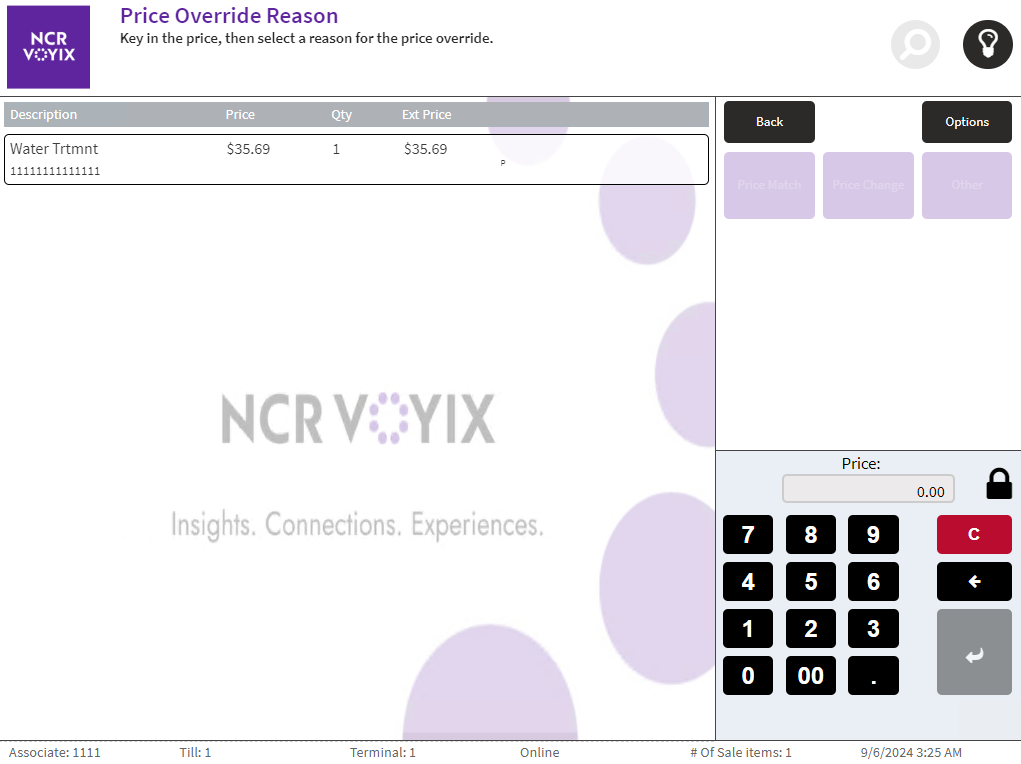Click into the Price entry field
Screen dimensions: 1021x764
(868, 490)
